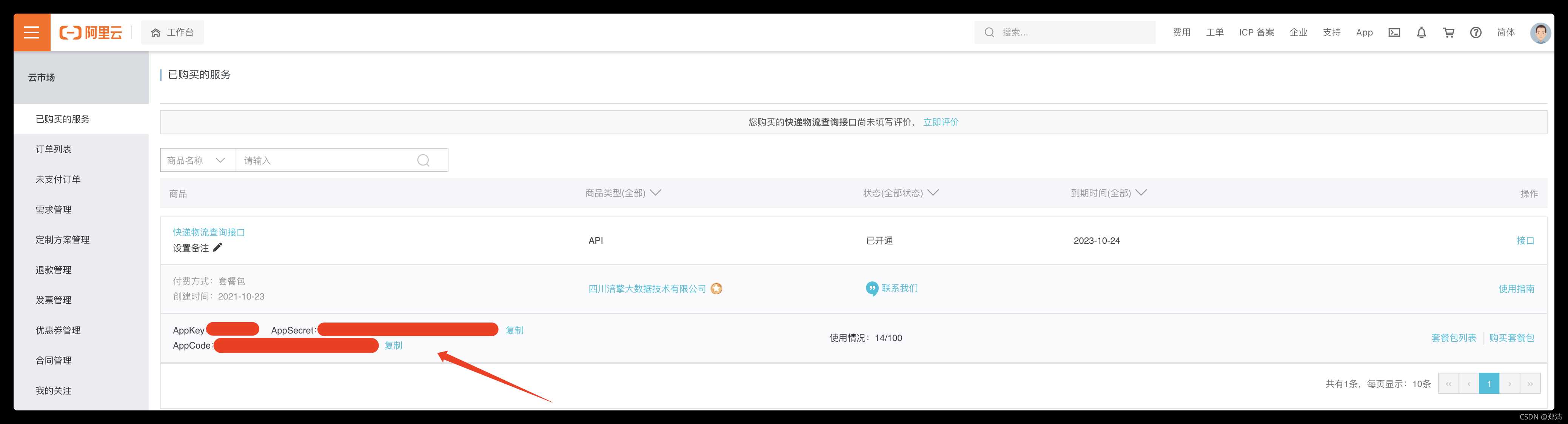The width and height of the screenshot is (1568, 424).
Task: Go to next page in pagination
Action: point(1509,384)
